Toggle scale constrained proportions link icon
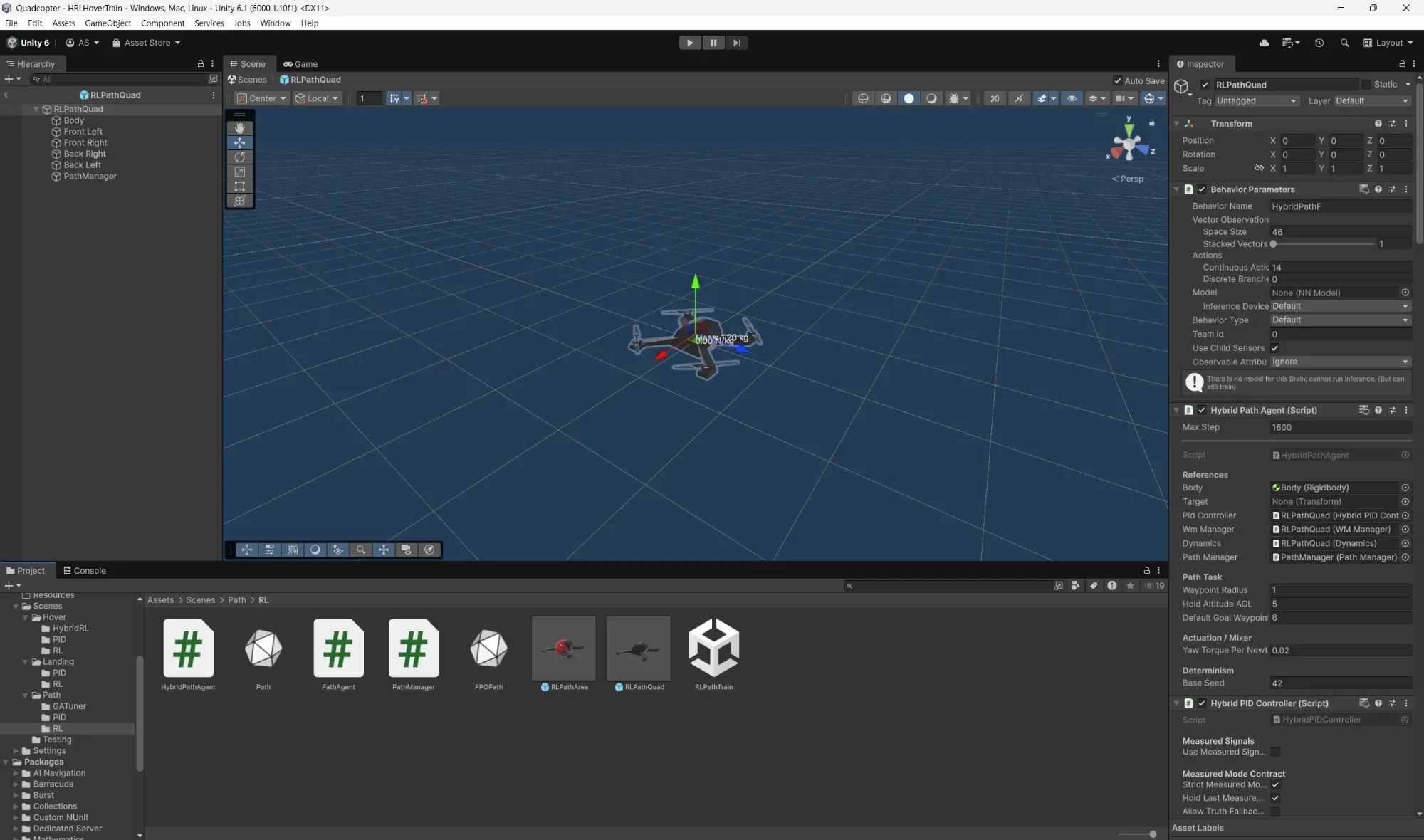 pyautogui.click(x=1260, y=169)
